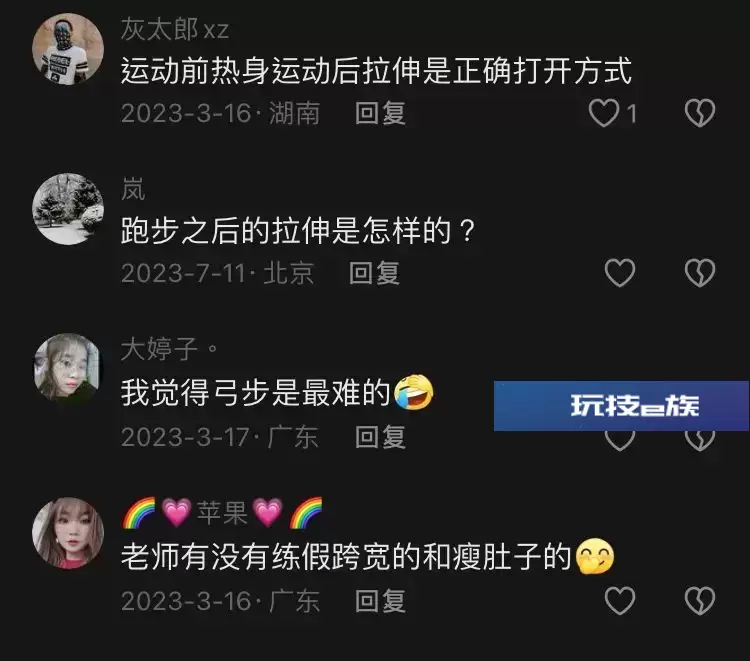Image resolution: width=750 pixels, height=661 pixels.
Task: Like 岚's comment about running stretches
Action: point(620,273)
